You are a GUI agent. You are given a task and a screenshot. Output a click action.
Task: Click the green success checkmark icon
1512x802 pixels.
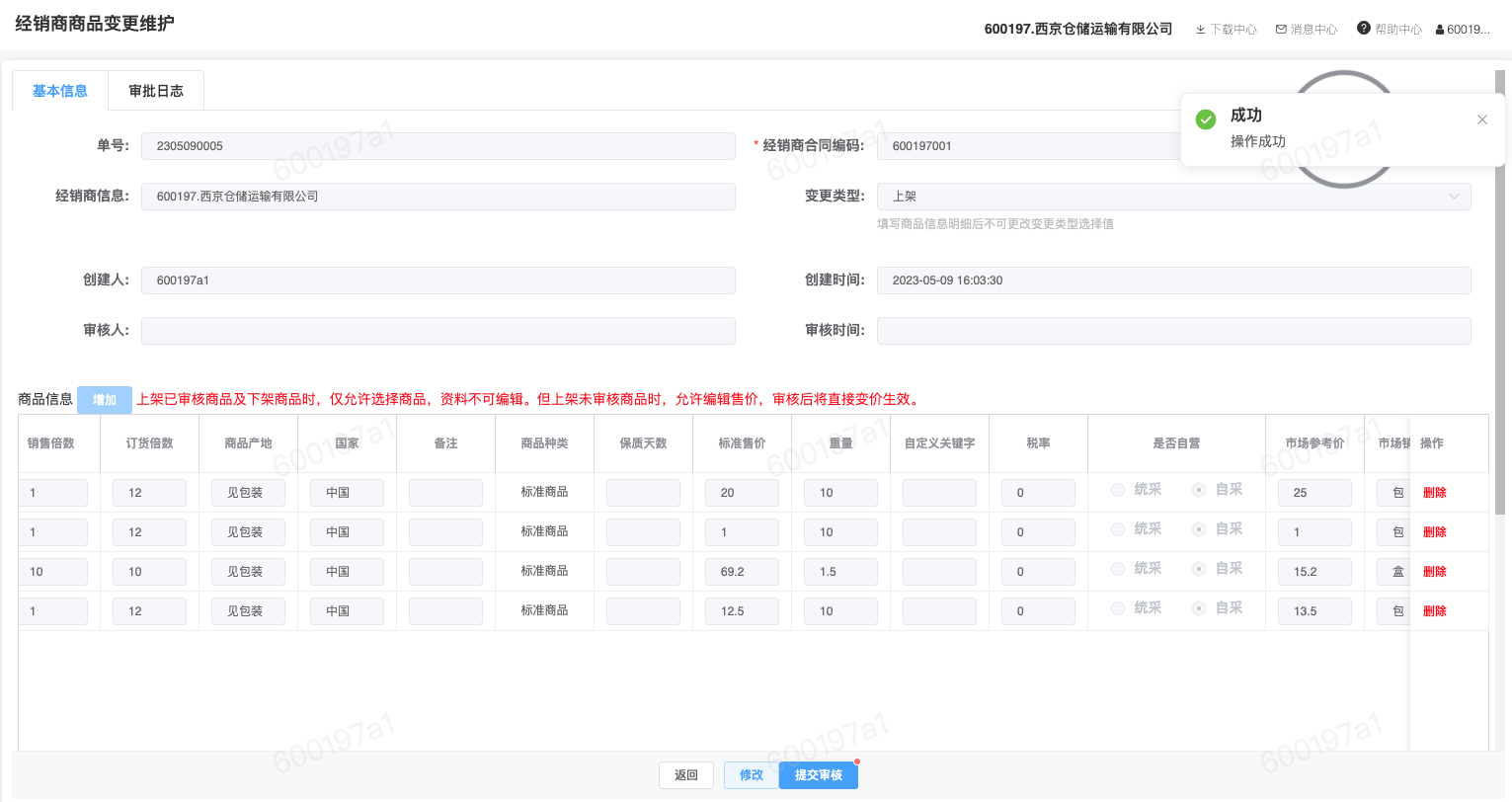pos(1206,120)
